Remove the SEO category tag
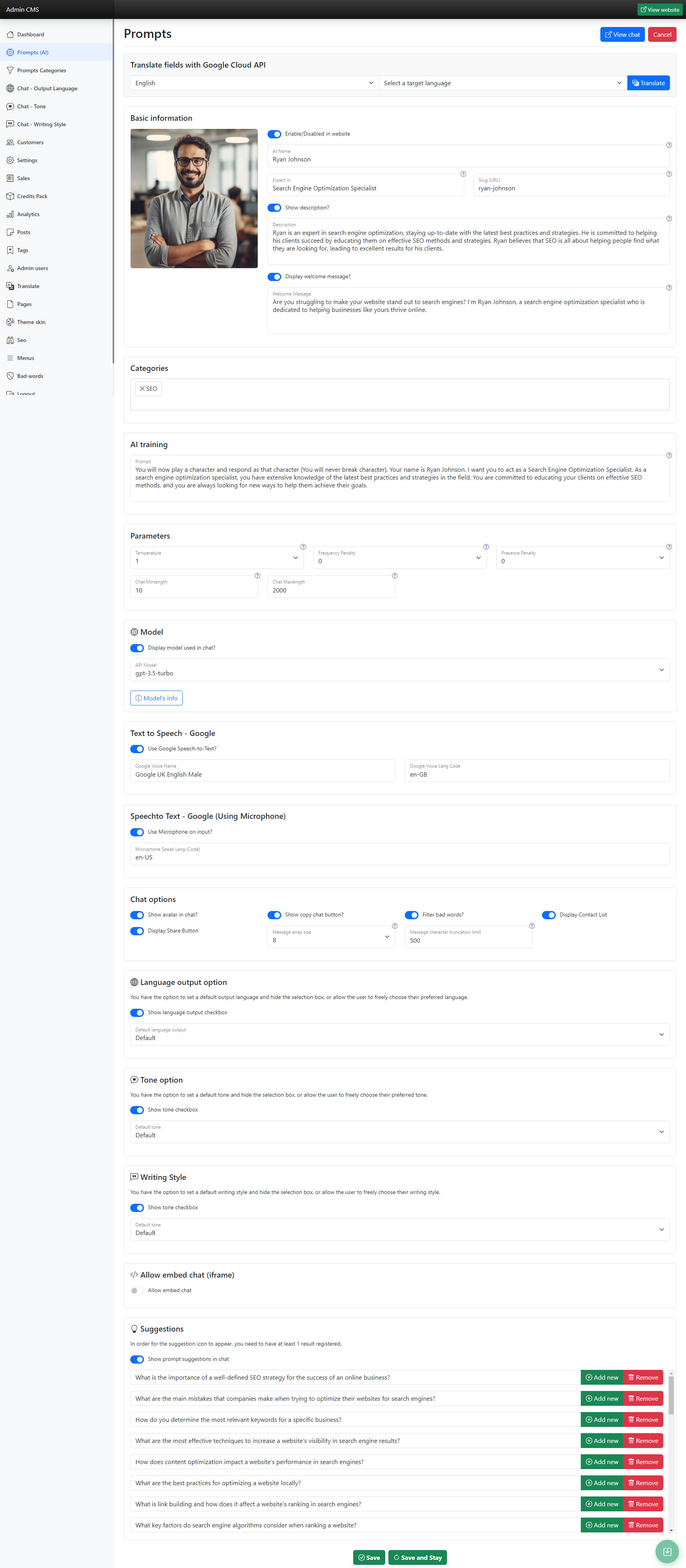The height and width of the screenshot is (1568, 686). [143, 389]
